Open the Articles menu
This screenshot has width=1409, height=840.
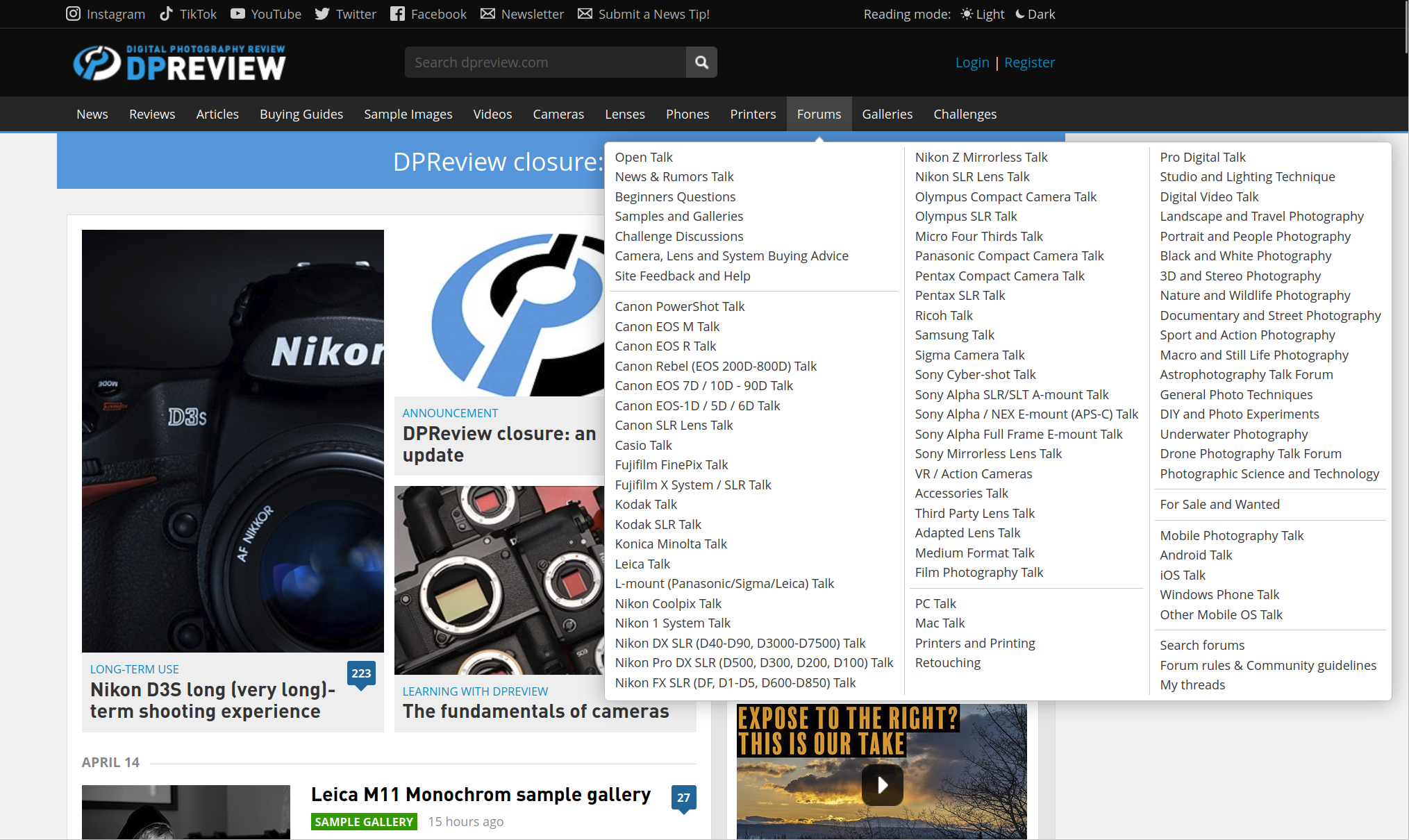(217, 114)
